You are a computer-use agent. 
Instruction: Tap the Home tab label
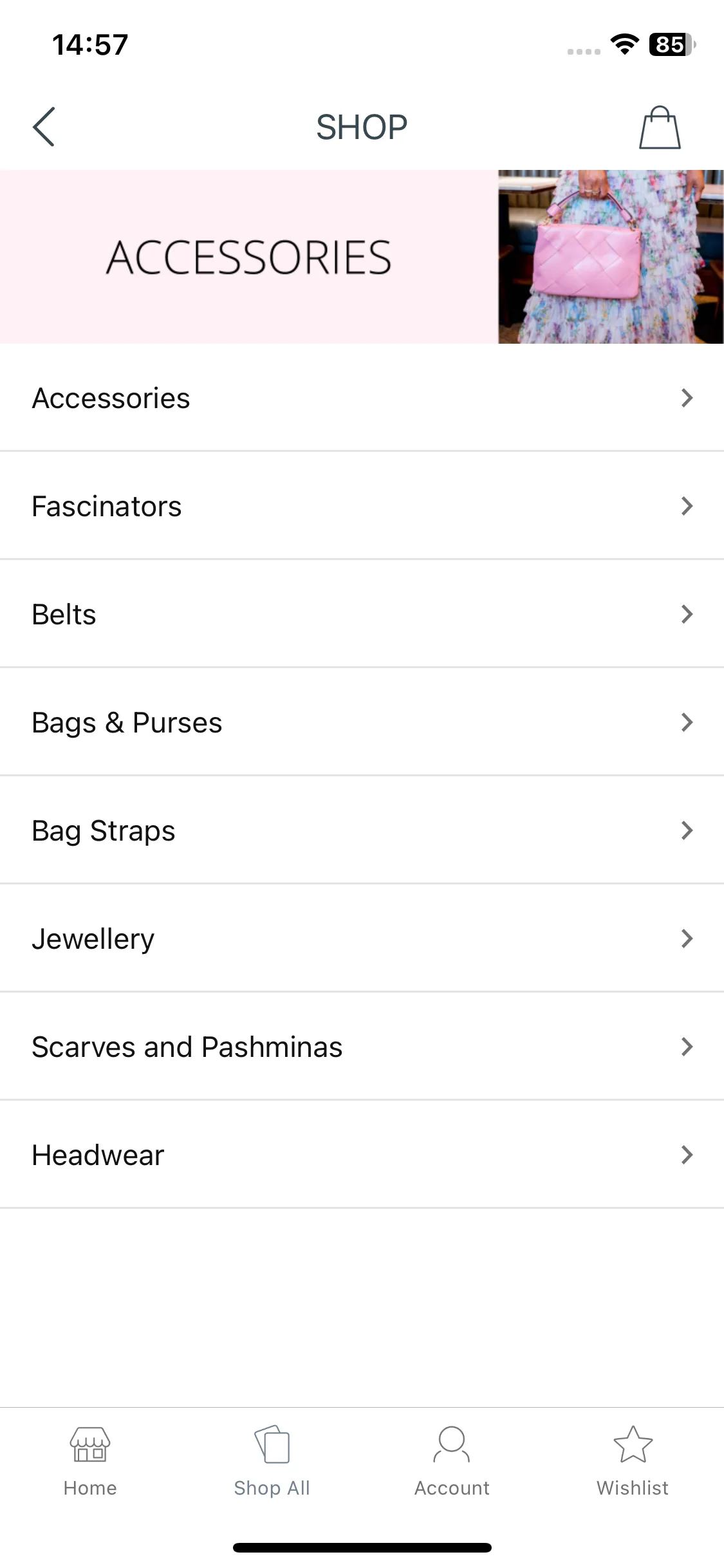click(90, 1488)
